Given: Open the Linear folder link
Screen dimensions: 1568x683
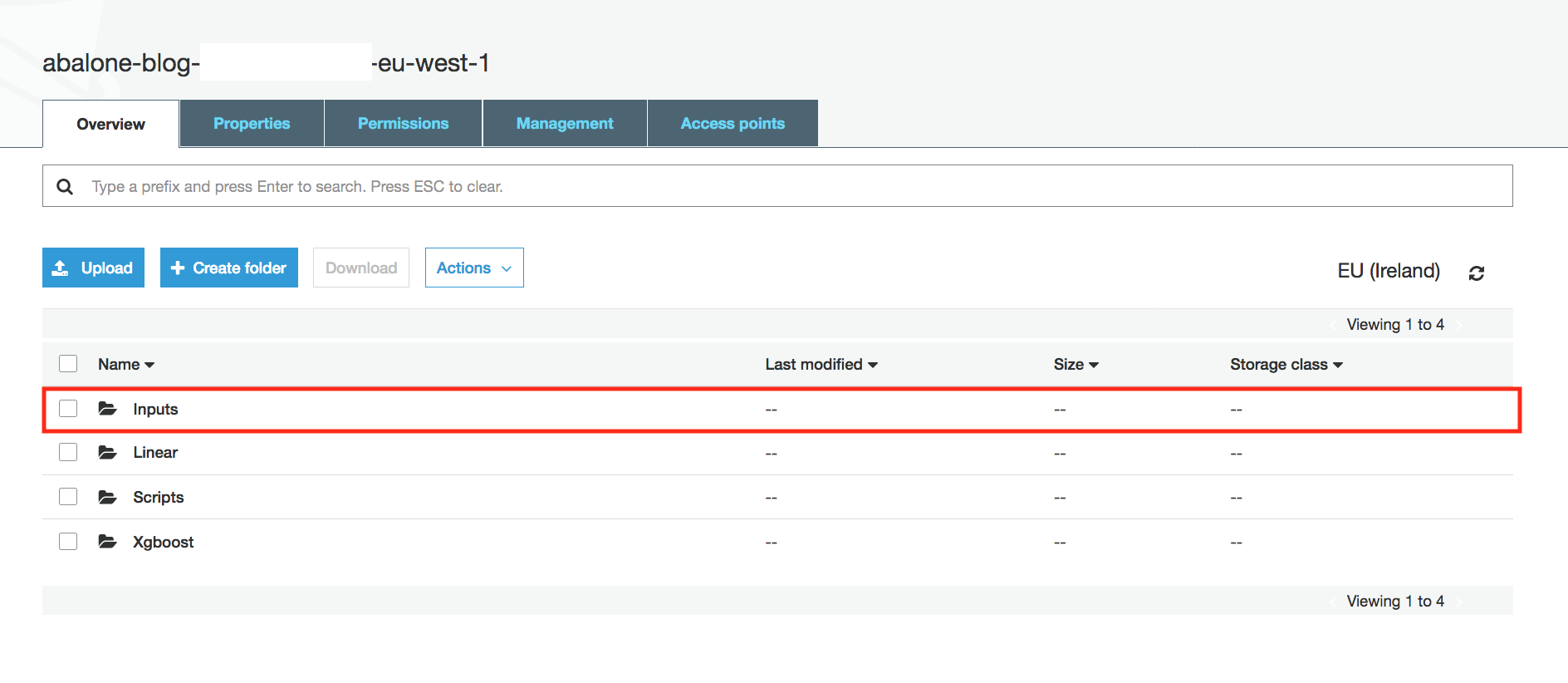Looking at the screenshot, I should pyautogui.click(x=155, y=452).
